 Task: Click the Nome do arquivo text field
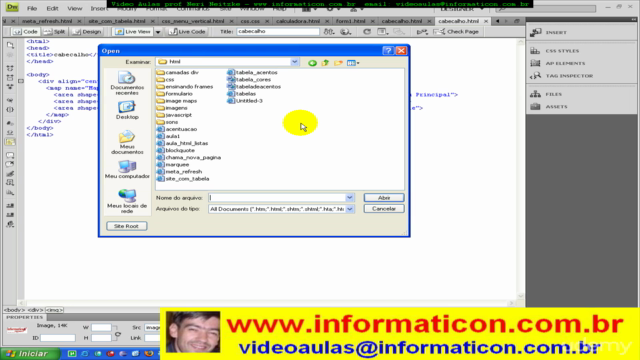[x=277, y=198]
